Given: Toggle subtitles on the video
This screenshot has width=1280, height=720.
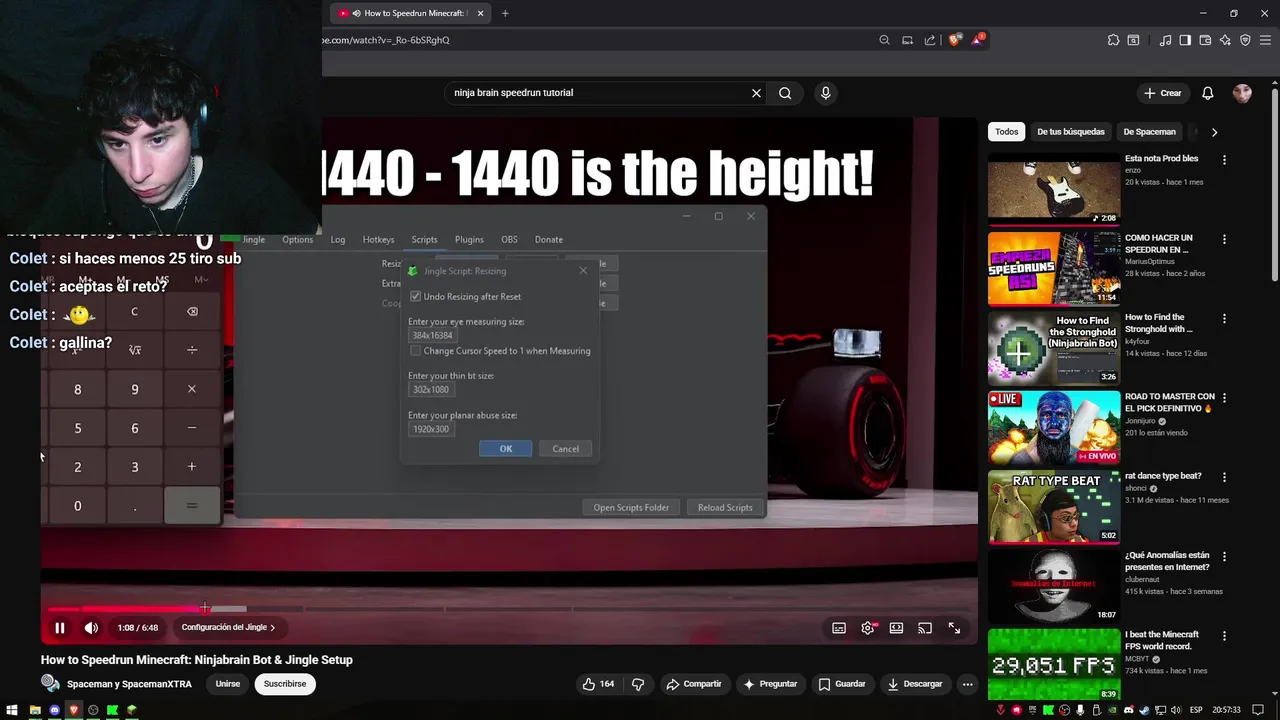Looking at the screenshot, I should click(839, 628).
